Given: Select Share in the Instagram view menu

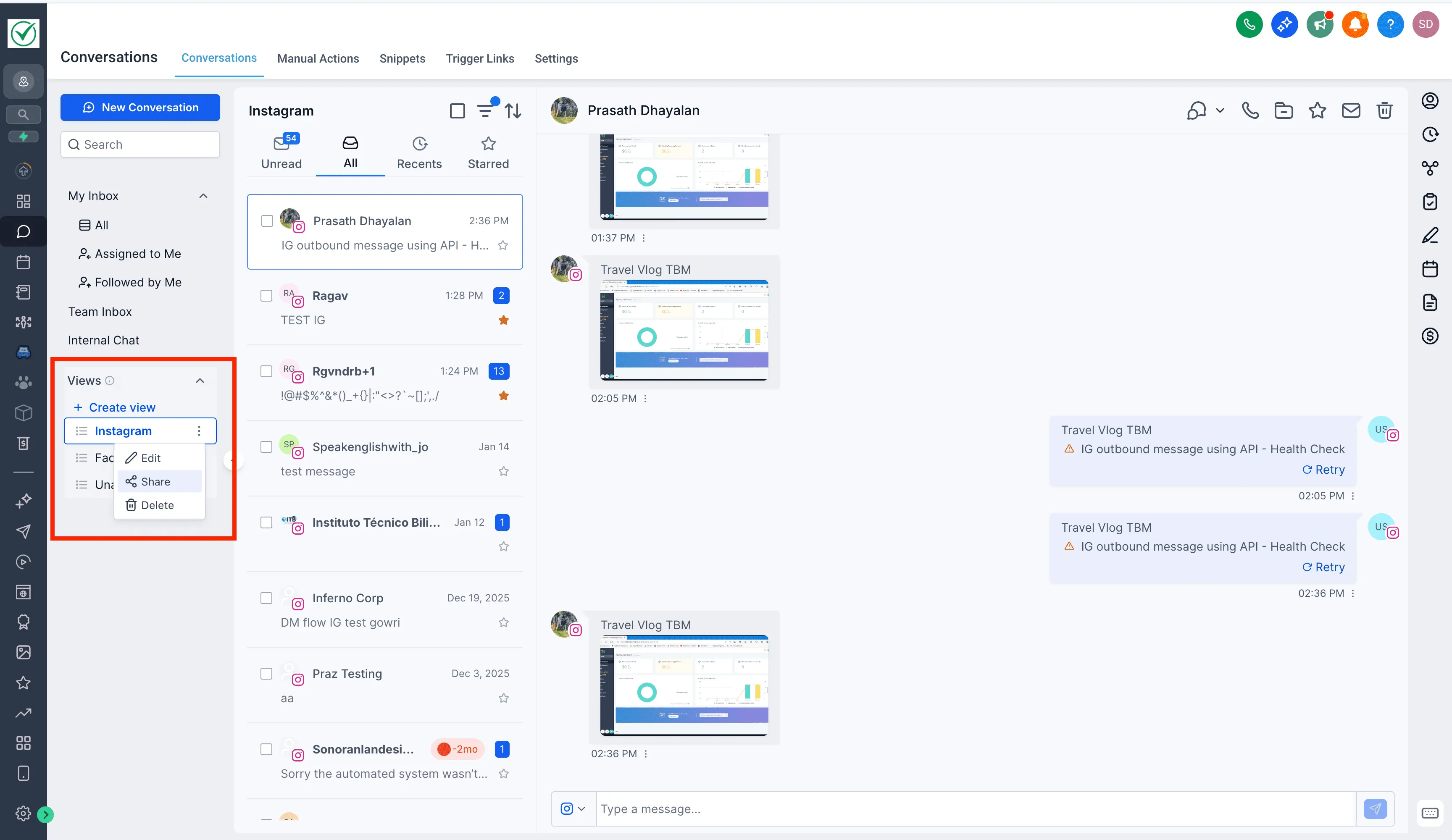Looking at the screenshot, I should click(155, 482).
